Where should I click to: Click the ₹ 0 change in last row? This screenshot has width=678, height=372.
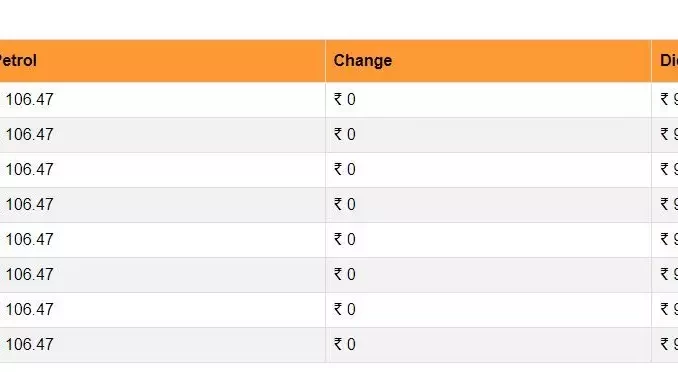click(x=345, y=345)
